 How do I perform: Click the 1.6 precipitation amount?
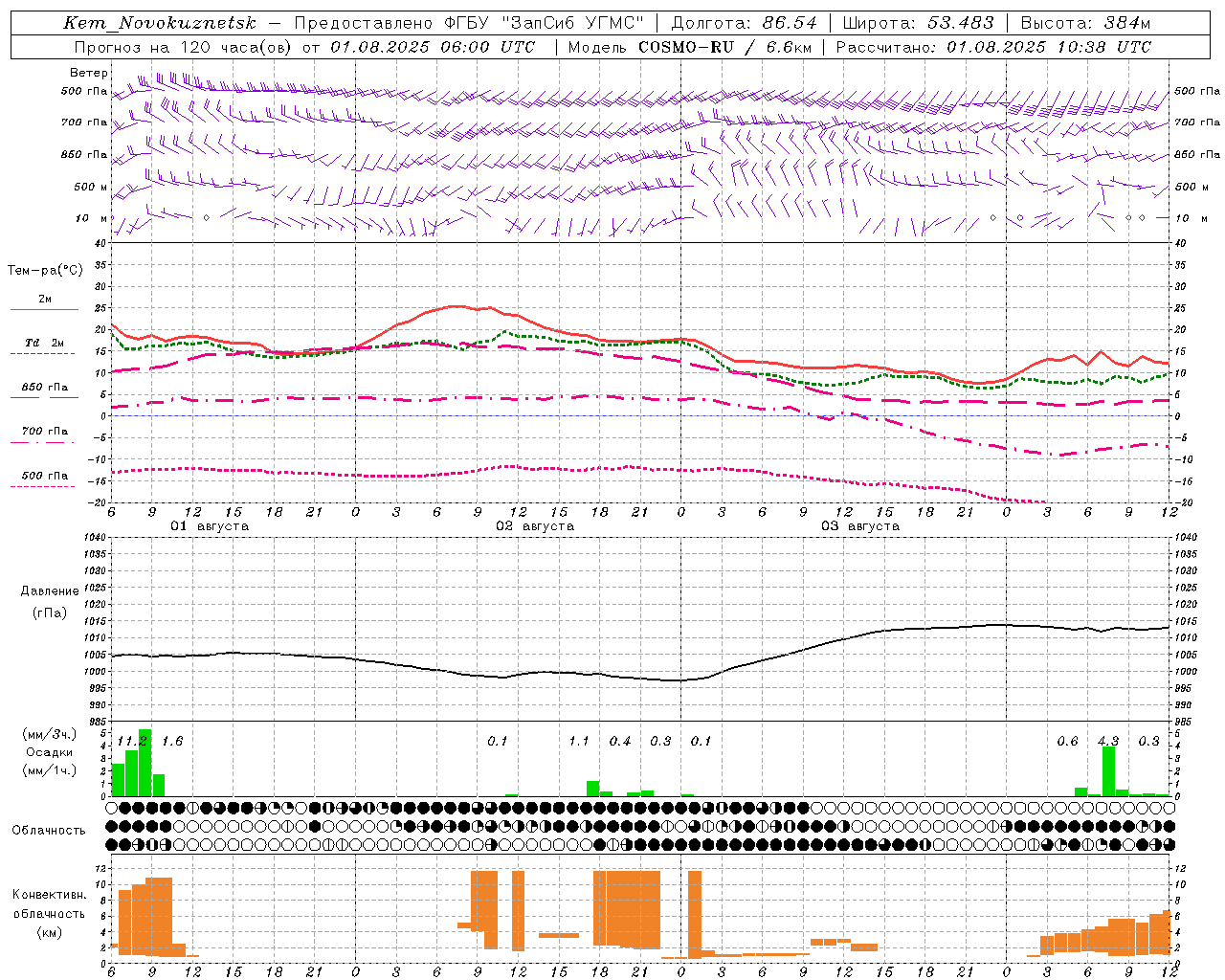pyautogui.click(x=172, y=742)
